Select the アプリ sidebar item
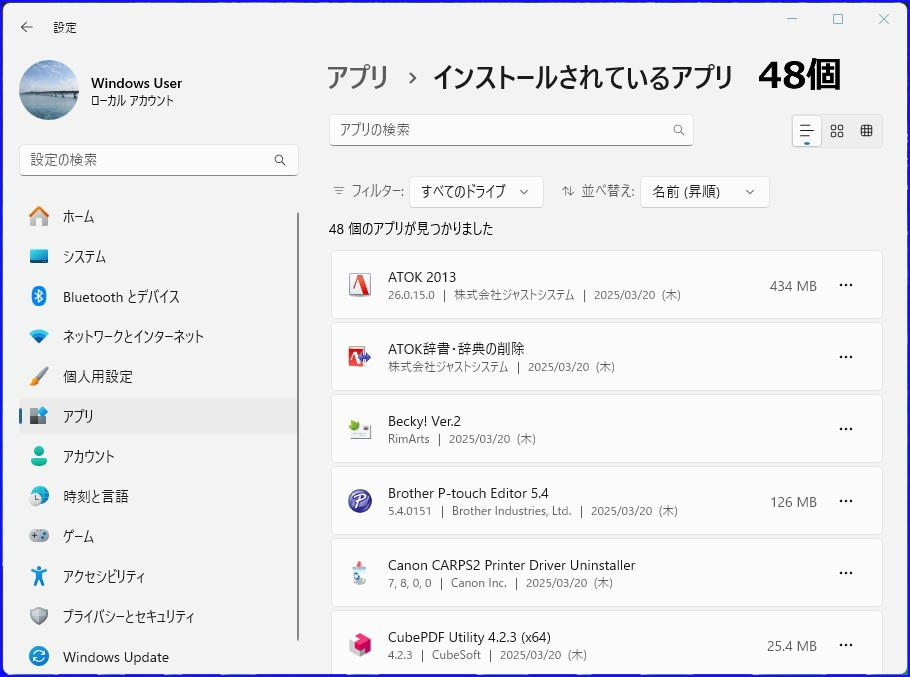Screen dimensions: 910x677 158,416
